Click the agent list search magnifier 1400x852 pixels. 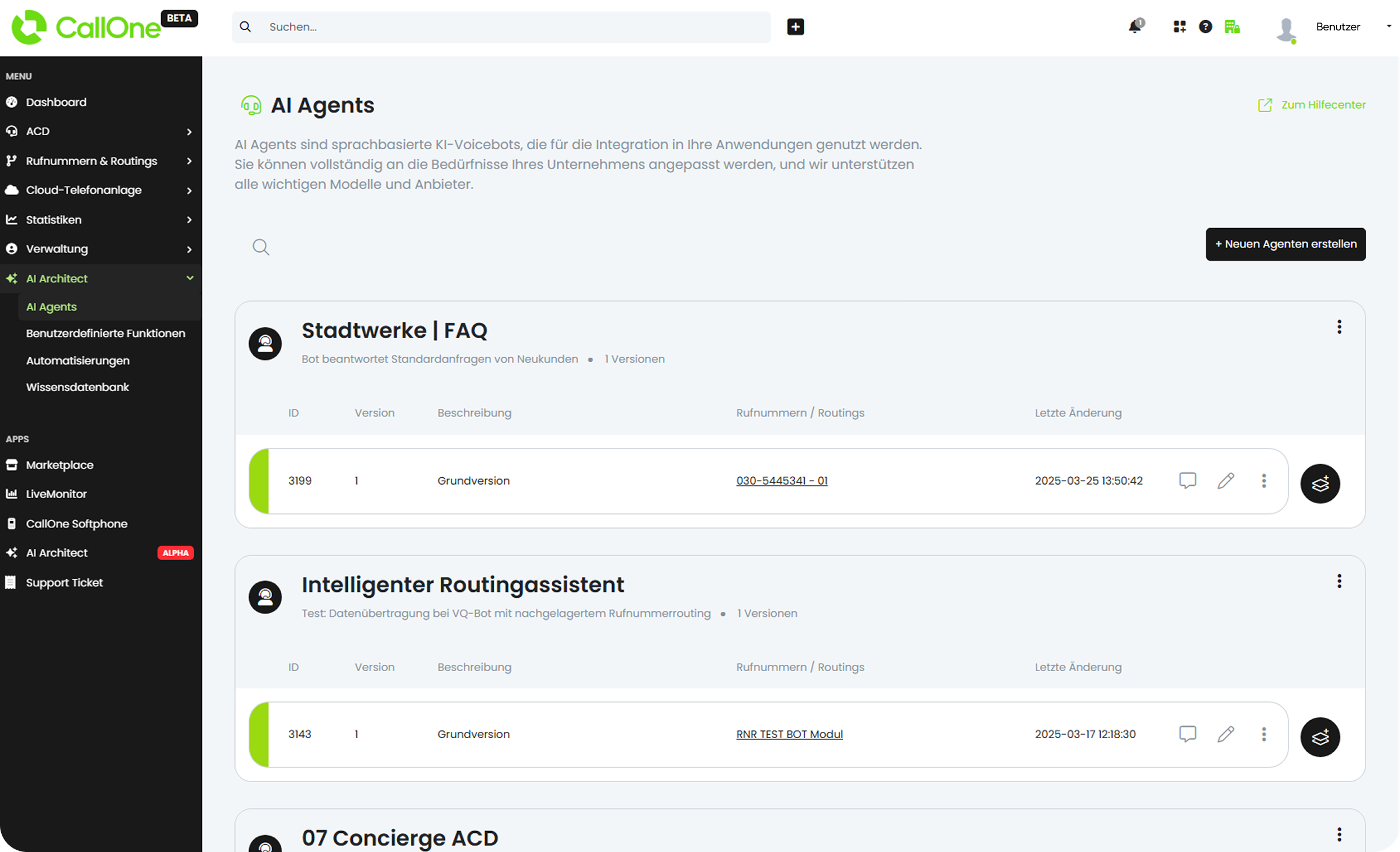[x=261, y=247]
